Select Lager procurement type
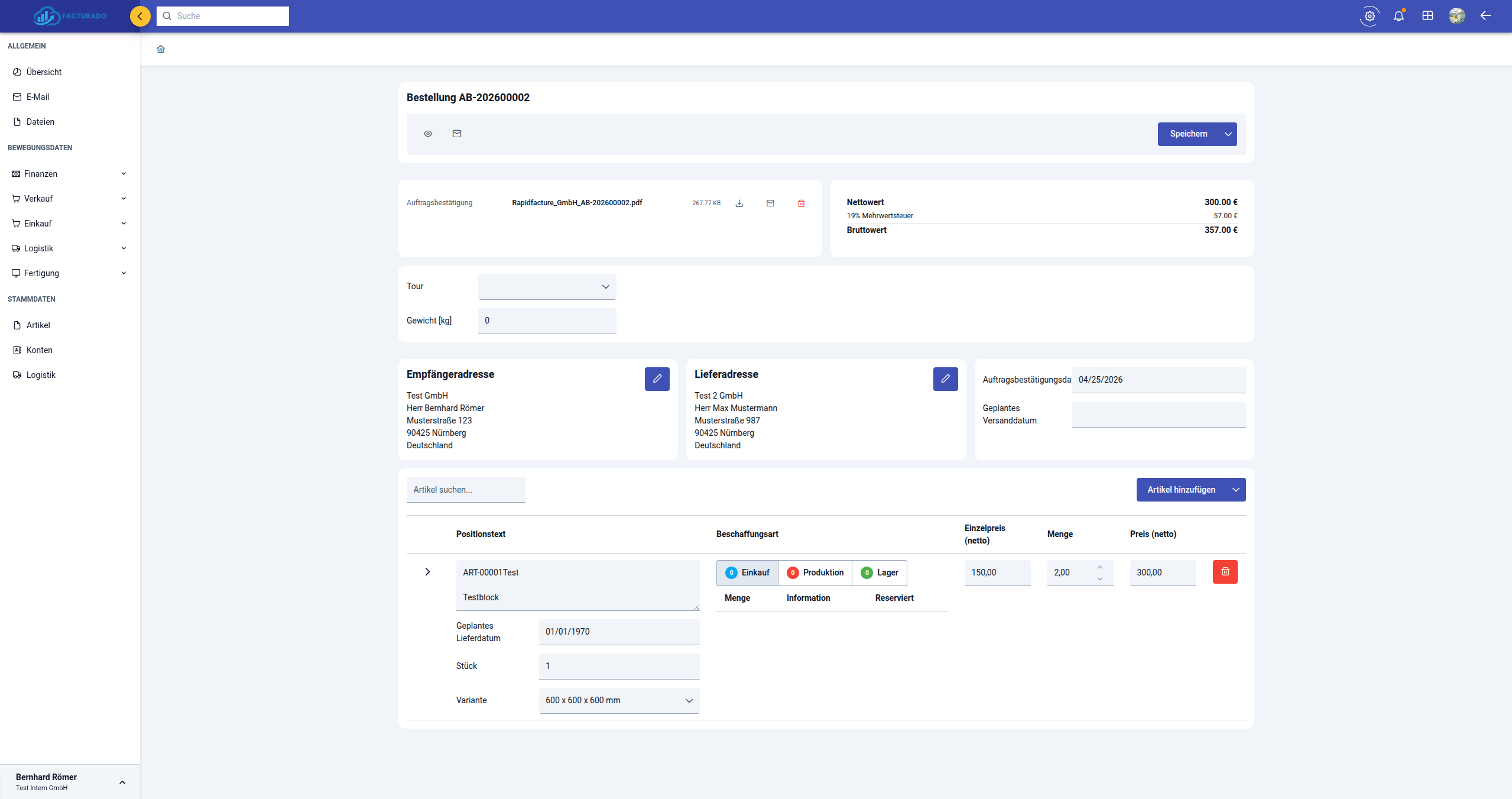The width and height of the screenshot is (1512, 799). pos(880,572)
